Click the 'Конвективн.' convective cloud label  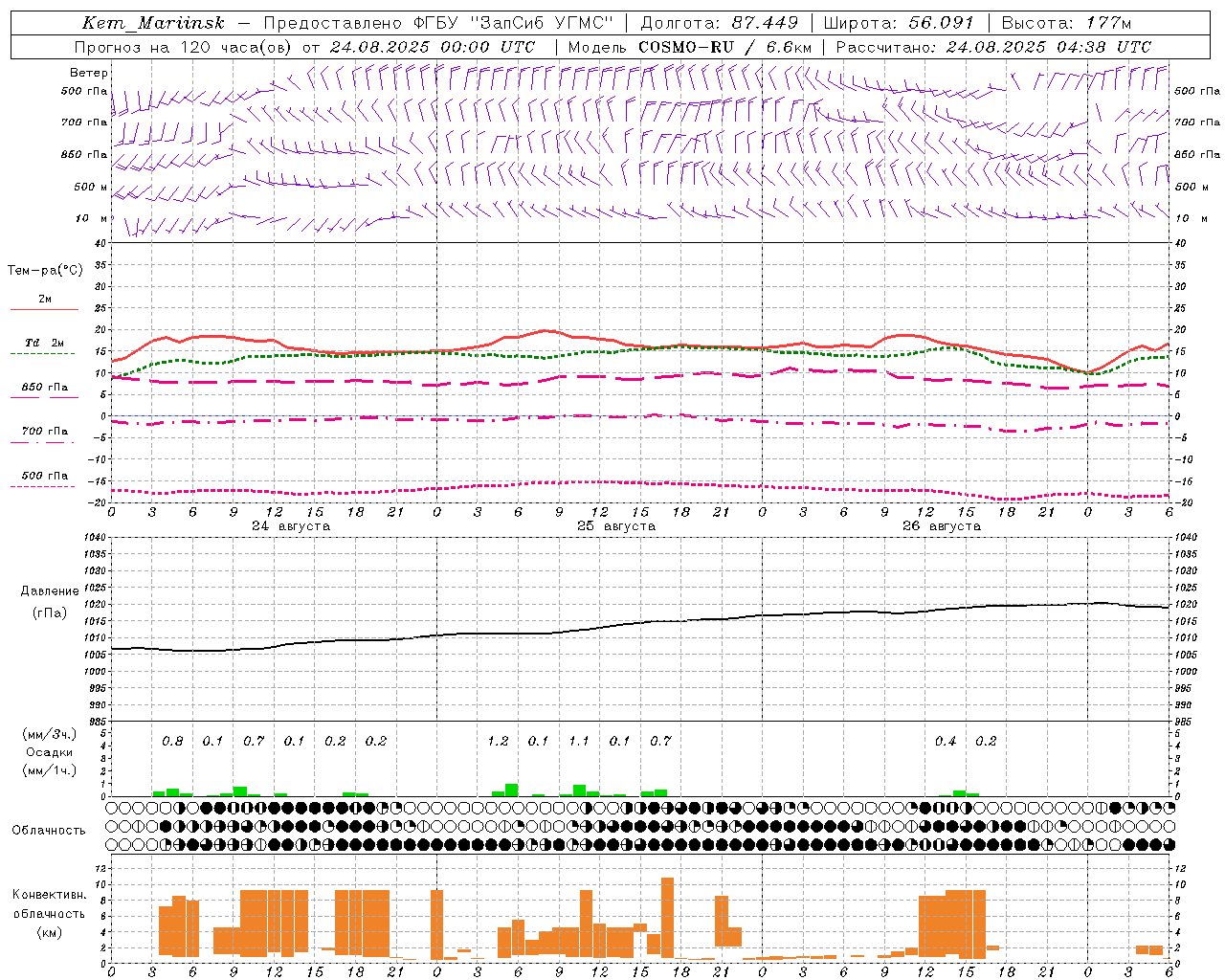tap(50, 895)
